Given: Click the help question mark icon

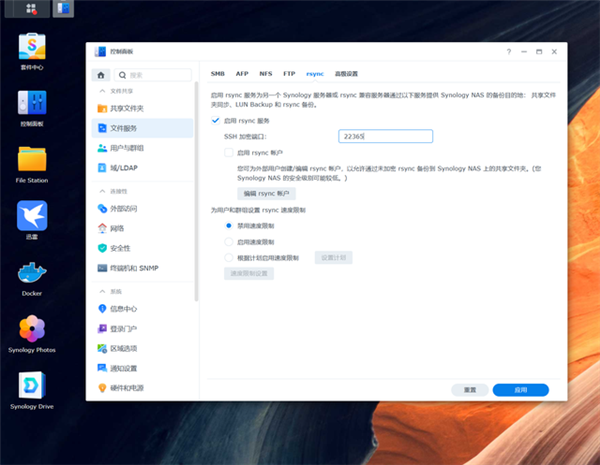Looking at the screenshot, I should point(509,52).
